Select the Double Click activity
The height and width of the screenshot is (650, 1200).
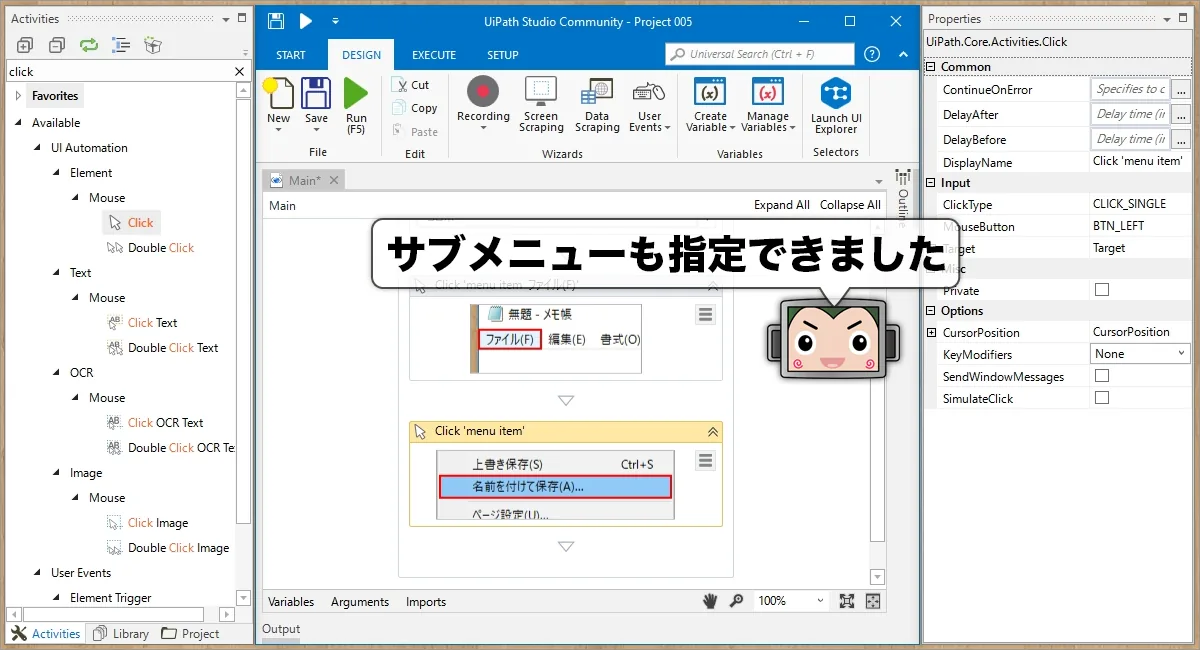click(x=151, y=248)
